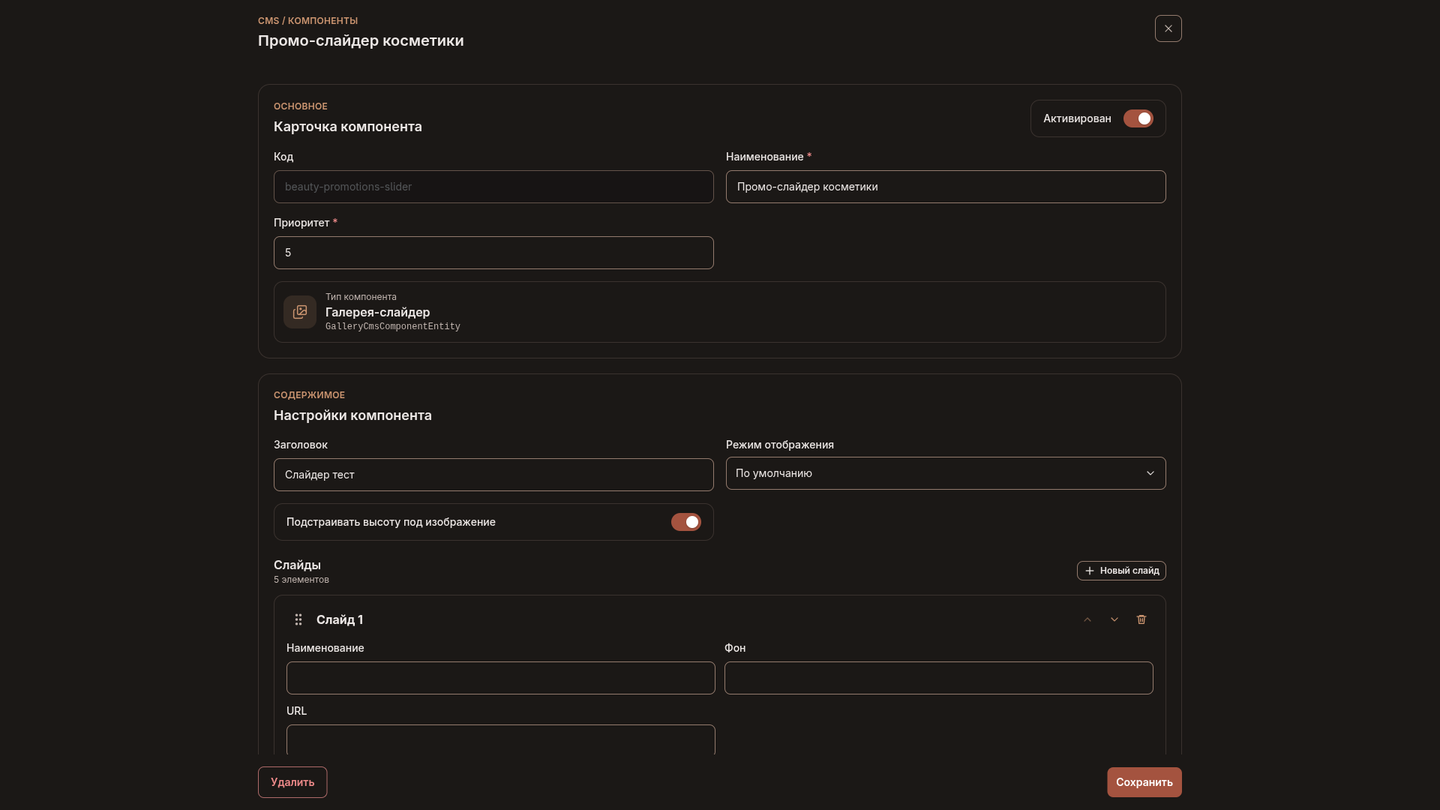Focus the Код input field
The height and width of the screenshot is (810, 1440).
[x=494, y=187]
